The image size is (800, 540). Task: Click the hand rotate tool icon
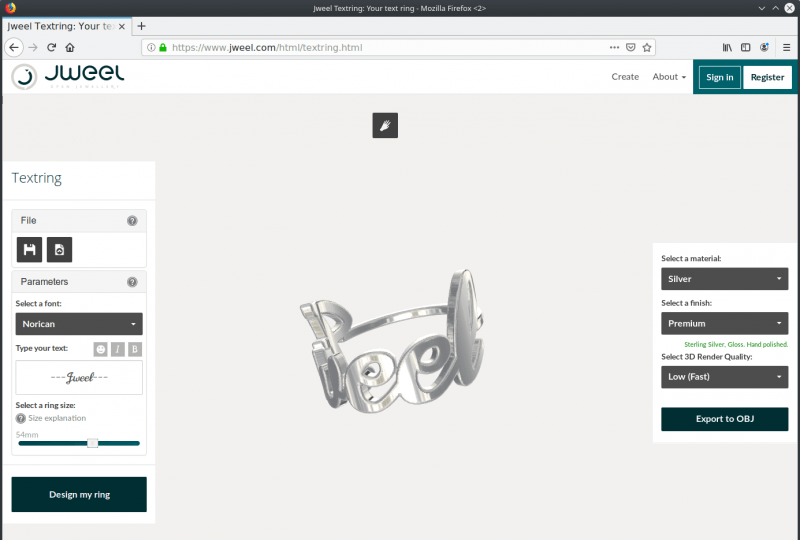pos(385,125)
